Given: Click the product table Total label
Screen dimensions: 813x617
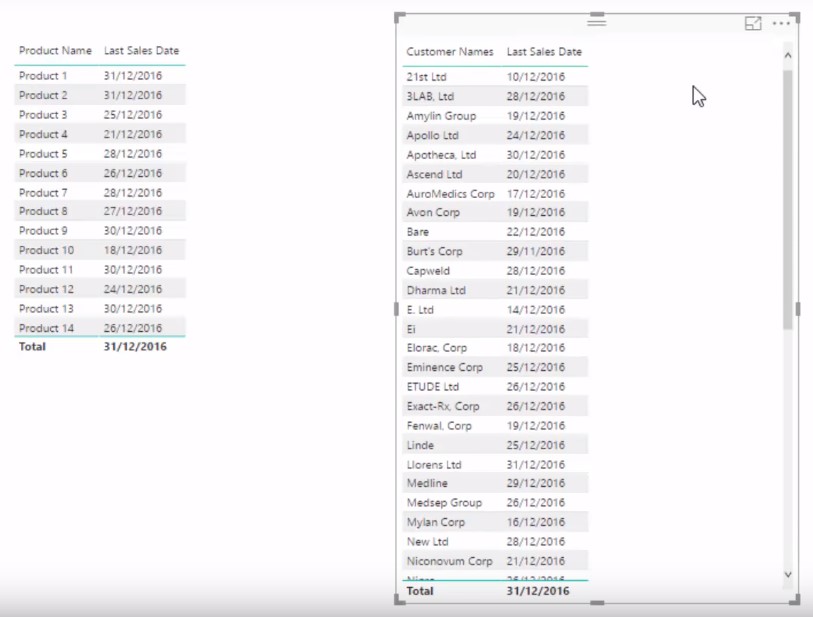Looking at the screenshot, I should pos(32,347).
